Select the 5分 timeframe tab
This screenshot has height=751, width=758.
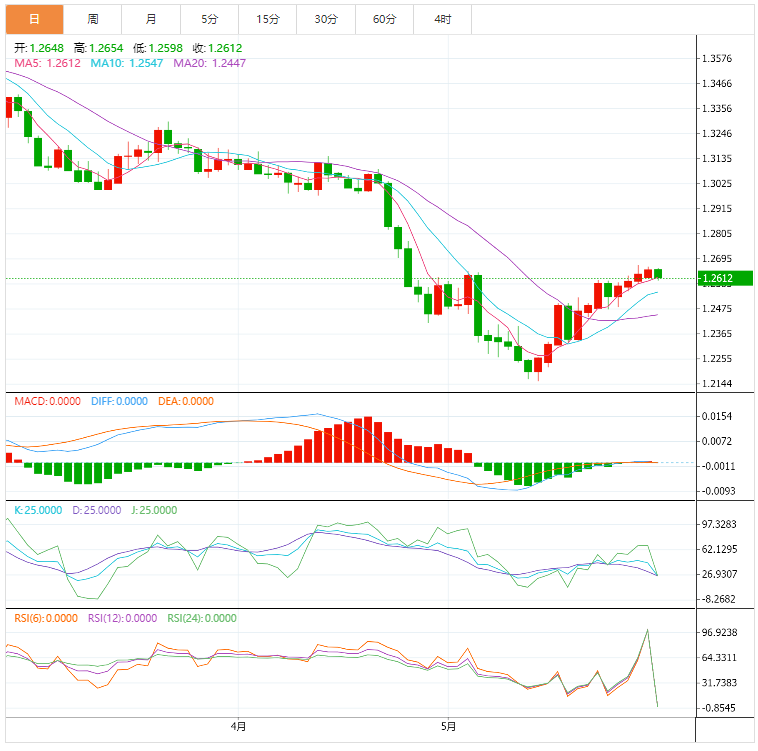(209, 19)
